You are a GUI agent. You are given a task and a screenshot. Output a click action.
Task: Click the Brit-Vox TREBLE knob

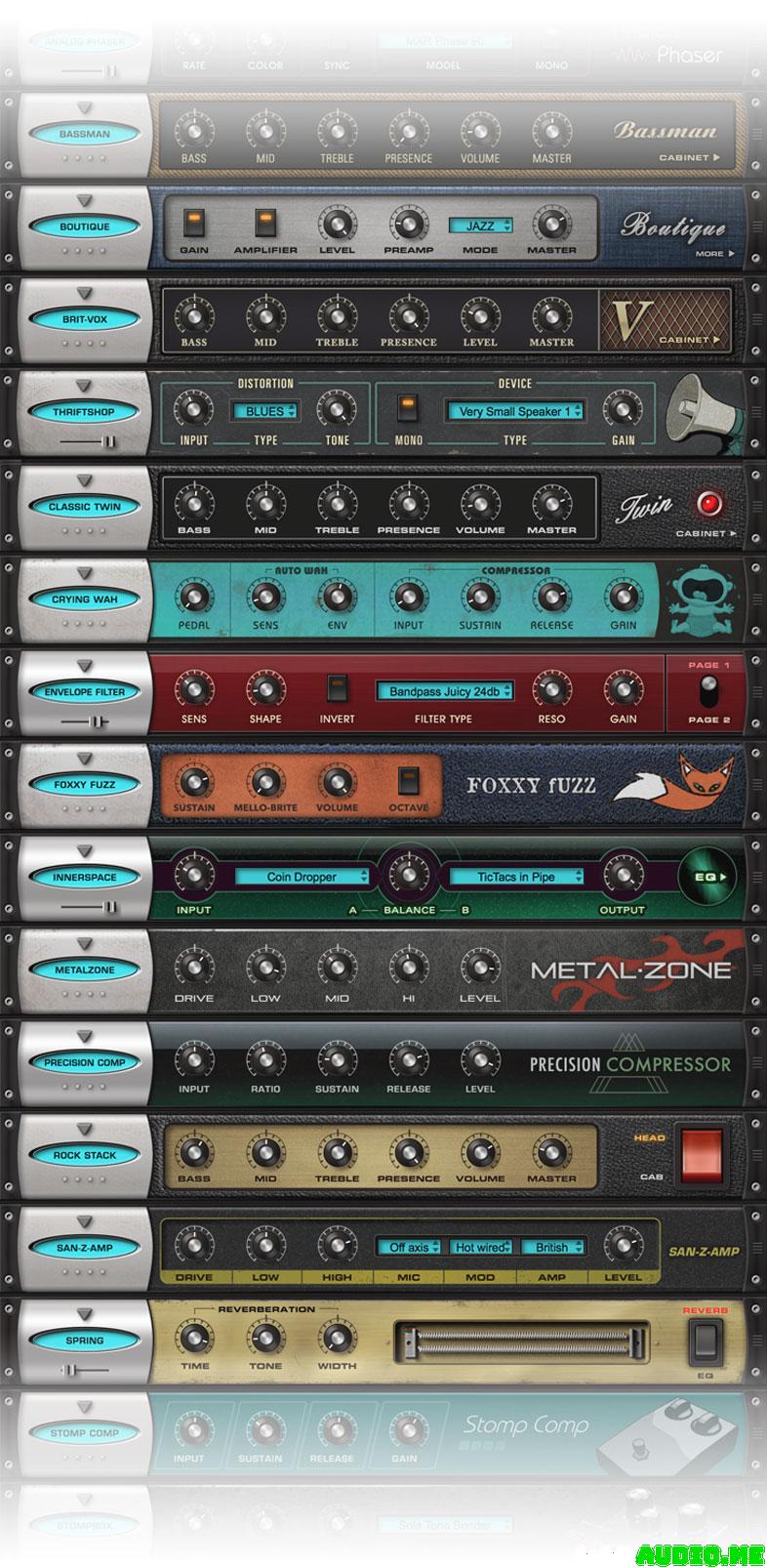pos(337,317)
